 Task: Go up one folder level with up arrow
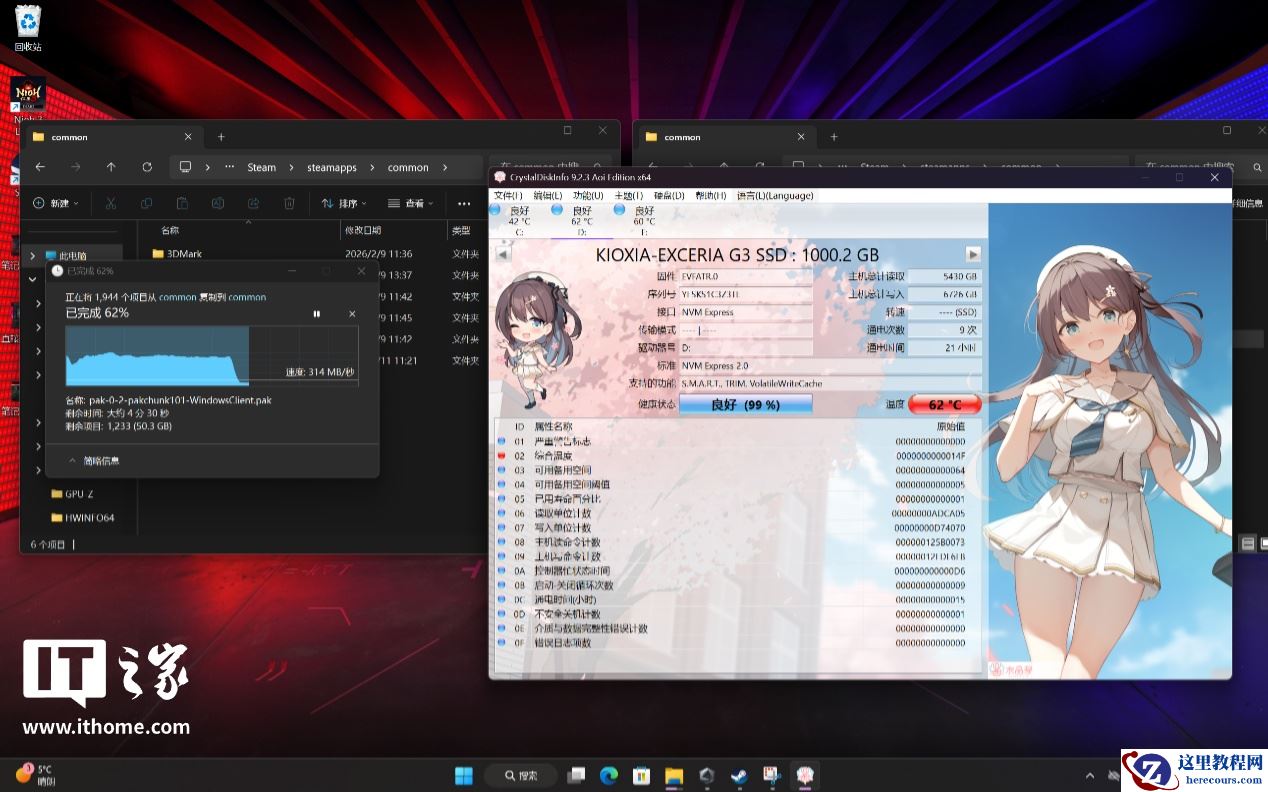pyautogui.click(x=111, y=167)
